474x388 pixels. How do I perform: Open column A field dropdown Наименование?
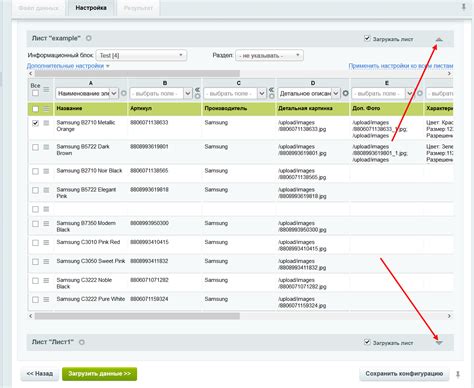87,93
